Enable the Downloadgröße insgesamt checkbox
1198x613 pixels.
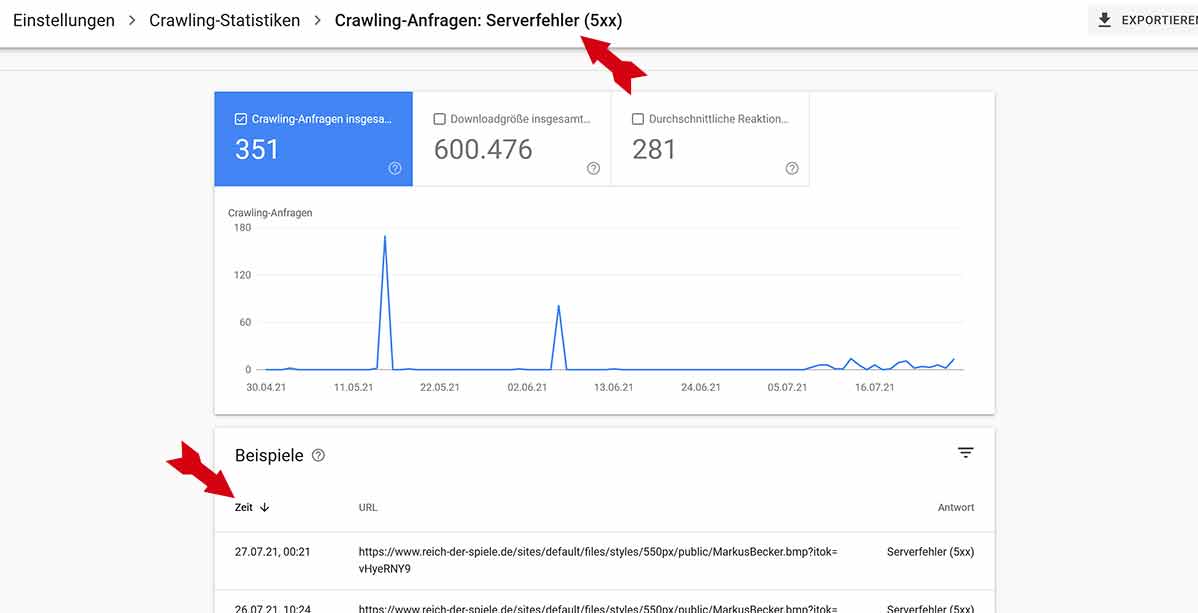[439, 119]
